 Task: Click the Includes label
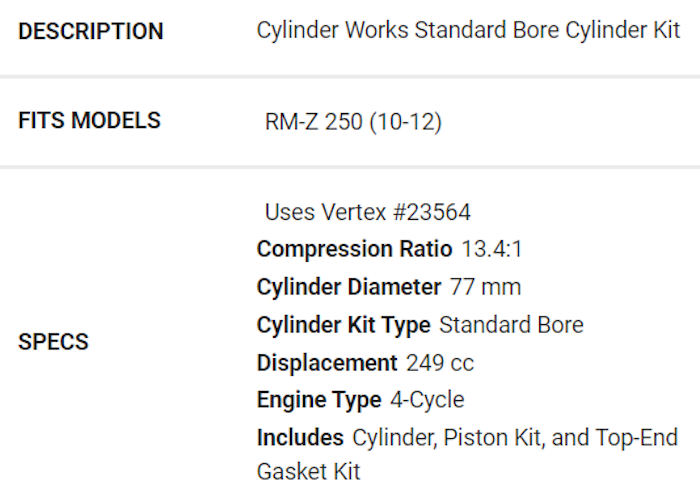coord(300,438)
